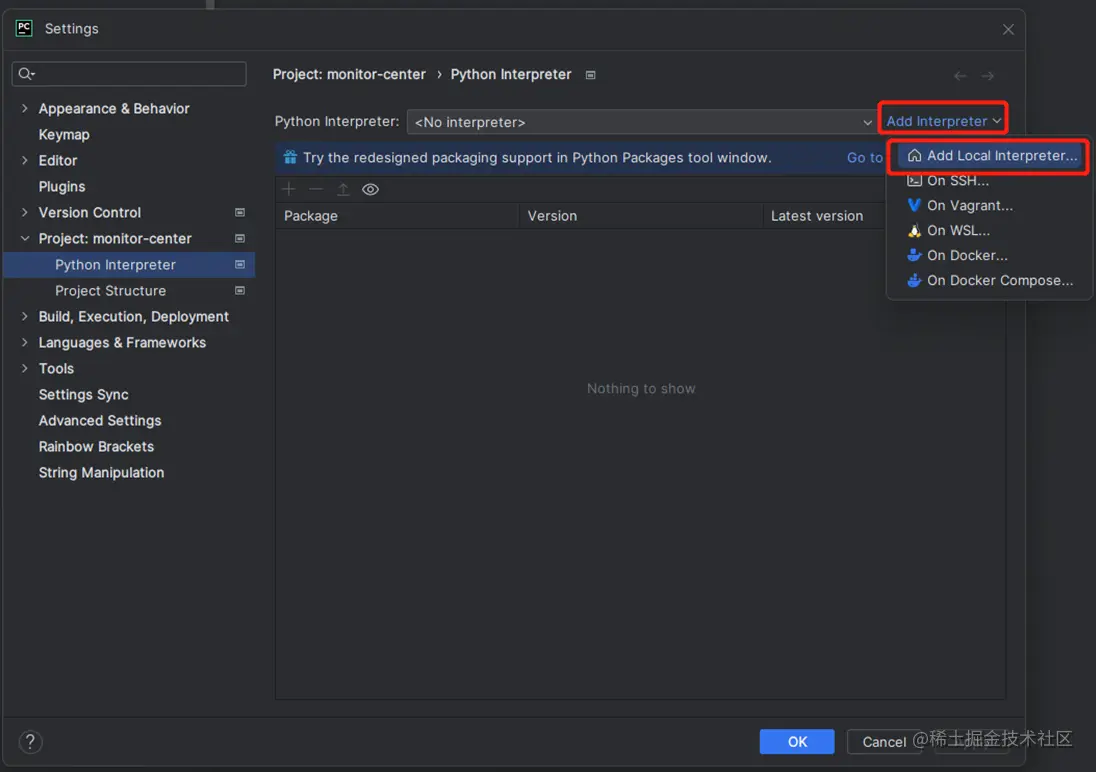
Task: Collapse Project: monitor-center section
Action: click(x=24, y=238)
